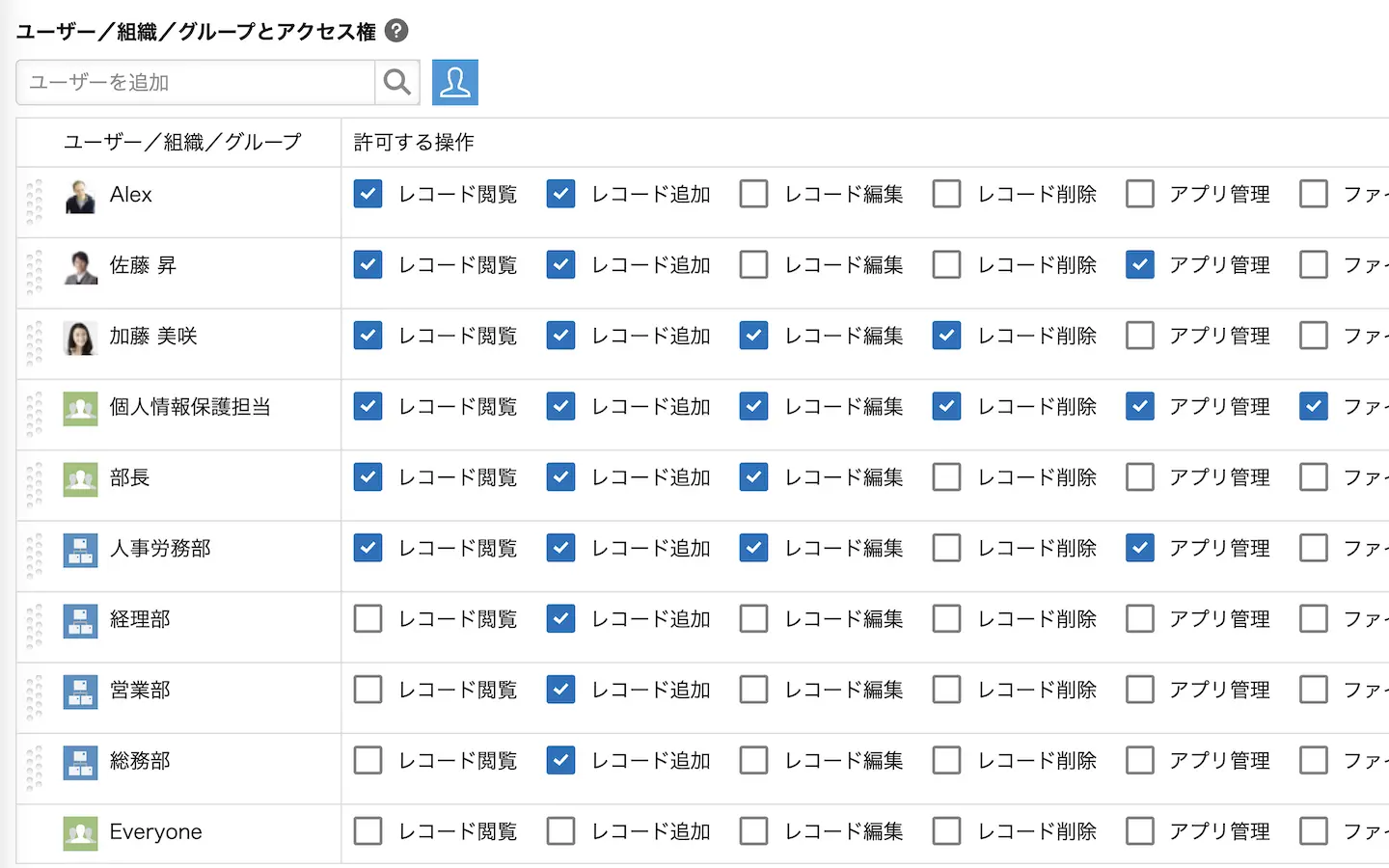The image size is (1389, 868).
Task: Click the search magnifier icon
Action: pos(396,82)
